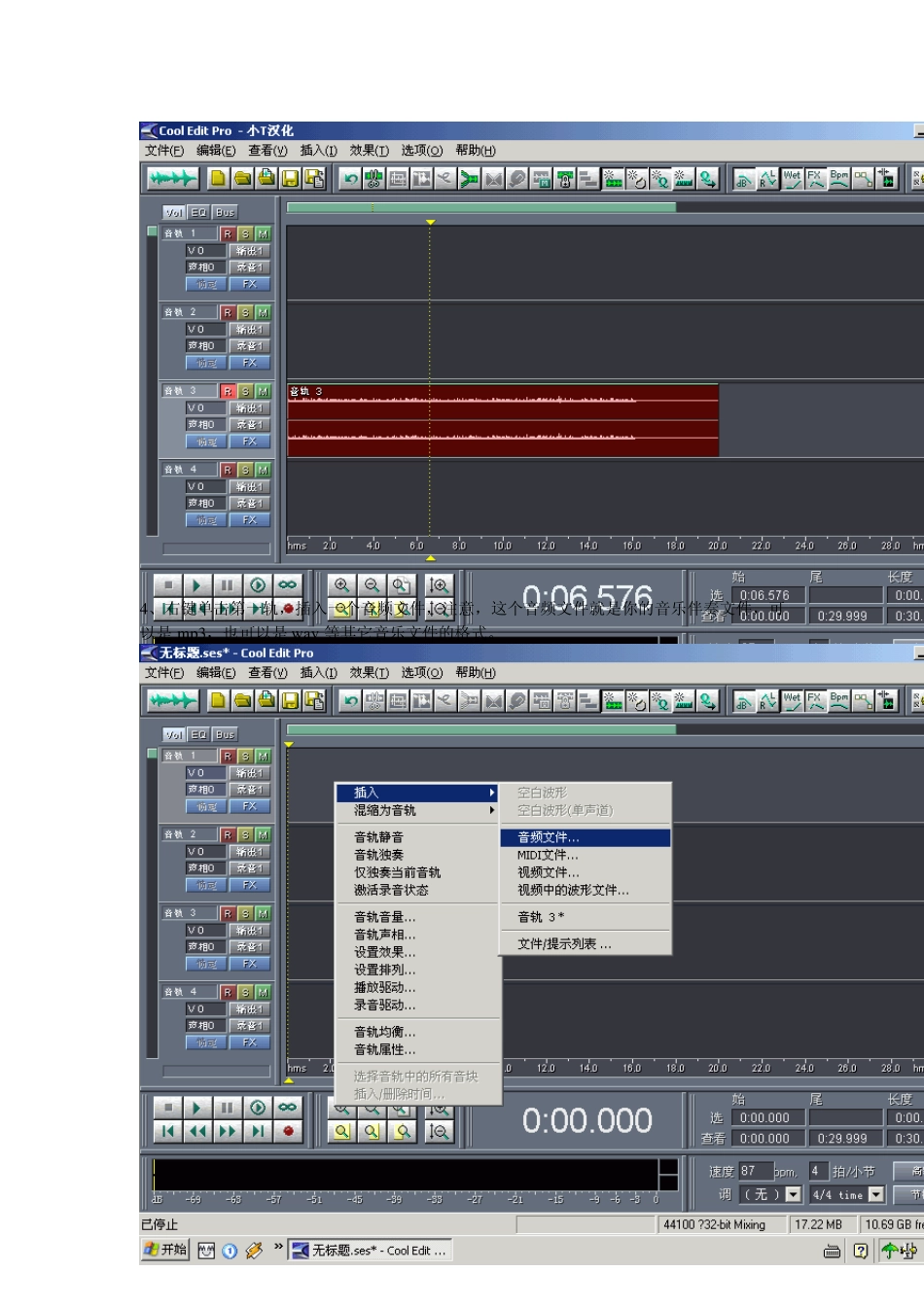This screenshot has height=1307, width=924.
Task: Click red Record button in 无标题.ses window
Action: tap(288, 1131)
